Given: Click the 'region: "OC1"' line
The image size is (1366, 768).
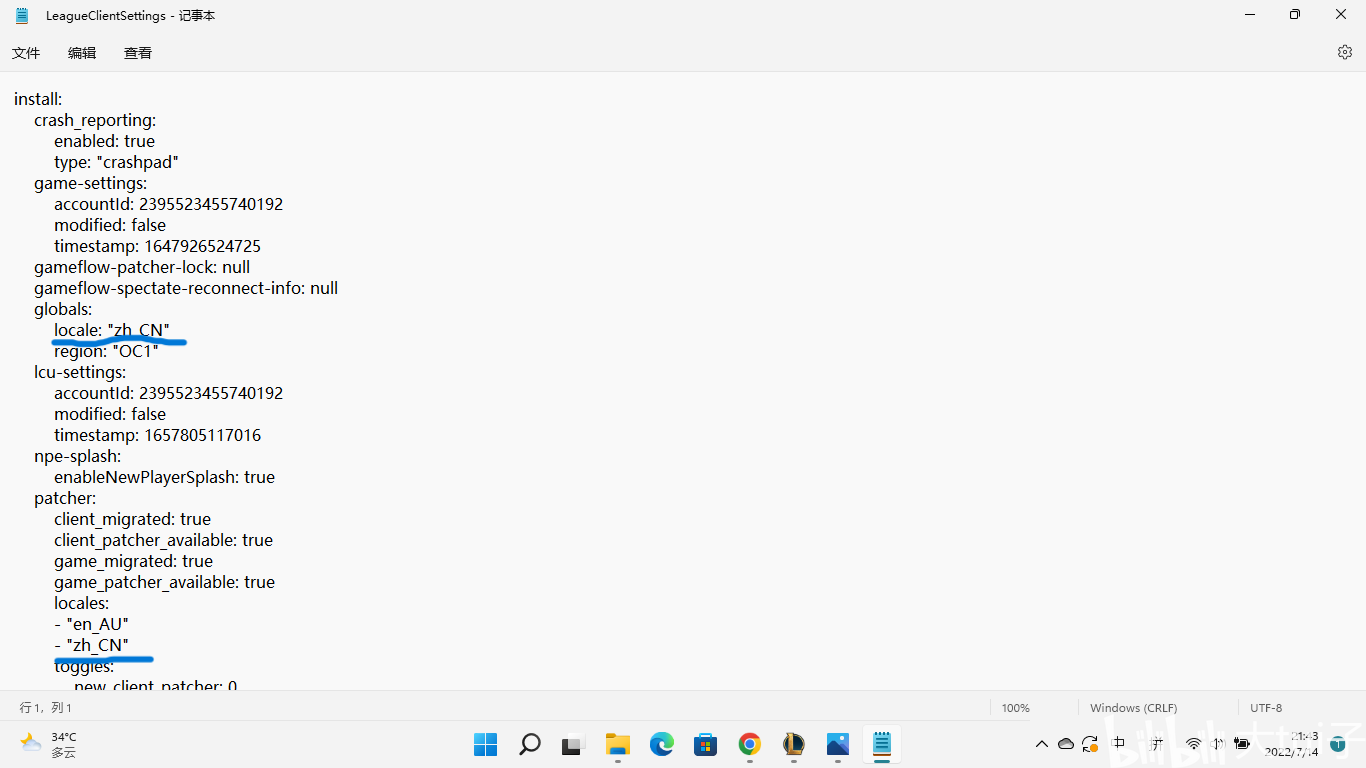Looking at the screenshot, I should pyautogui.click(x=106, y=351).
